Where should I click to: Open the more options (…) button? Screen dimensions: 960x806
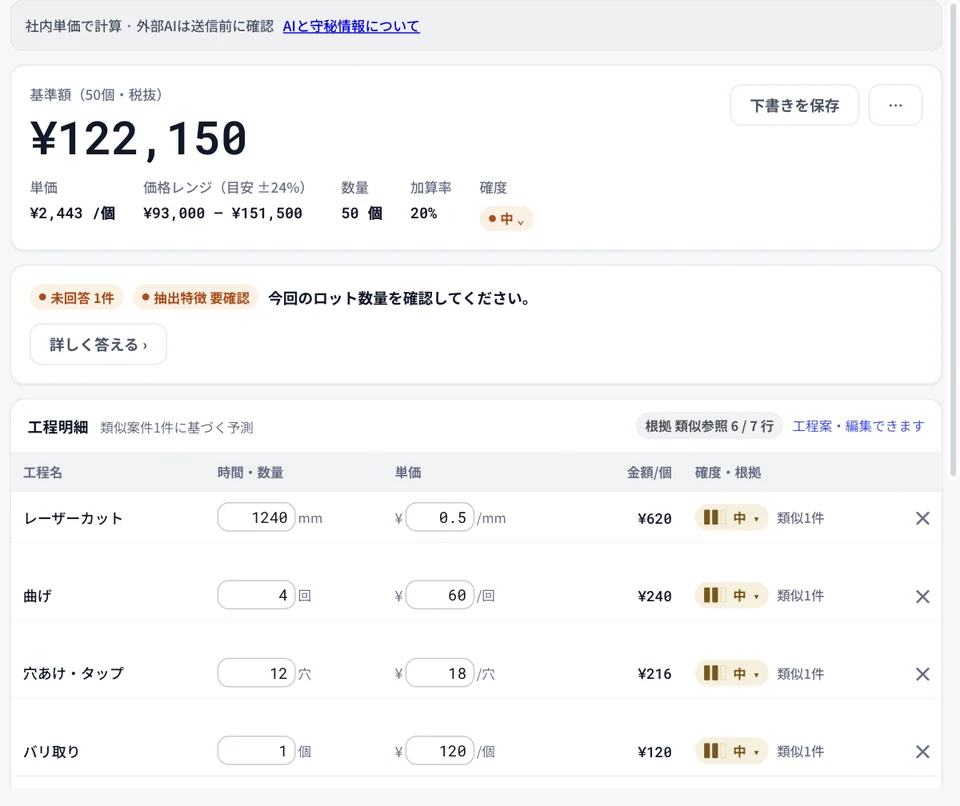pos(895,105)
